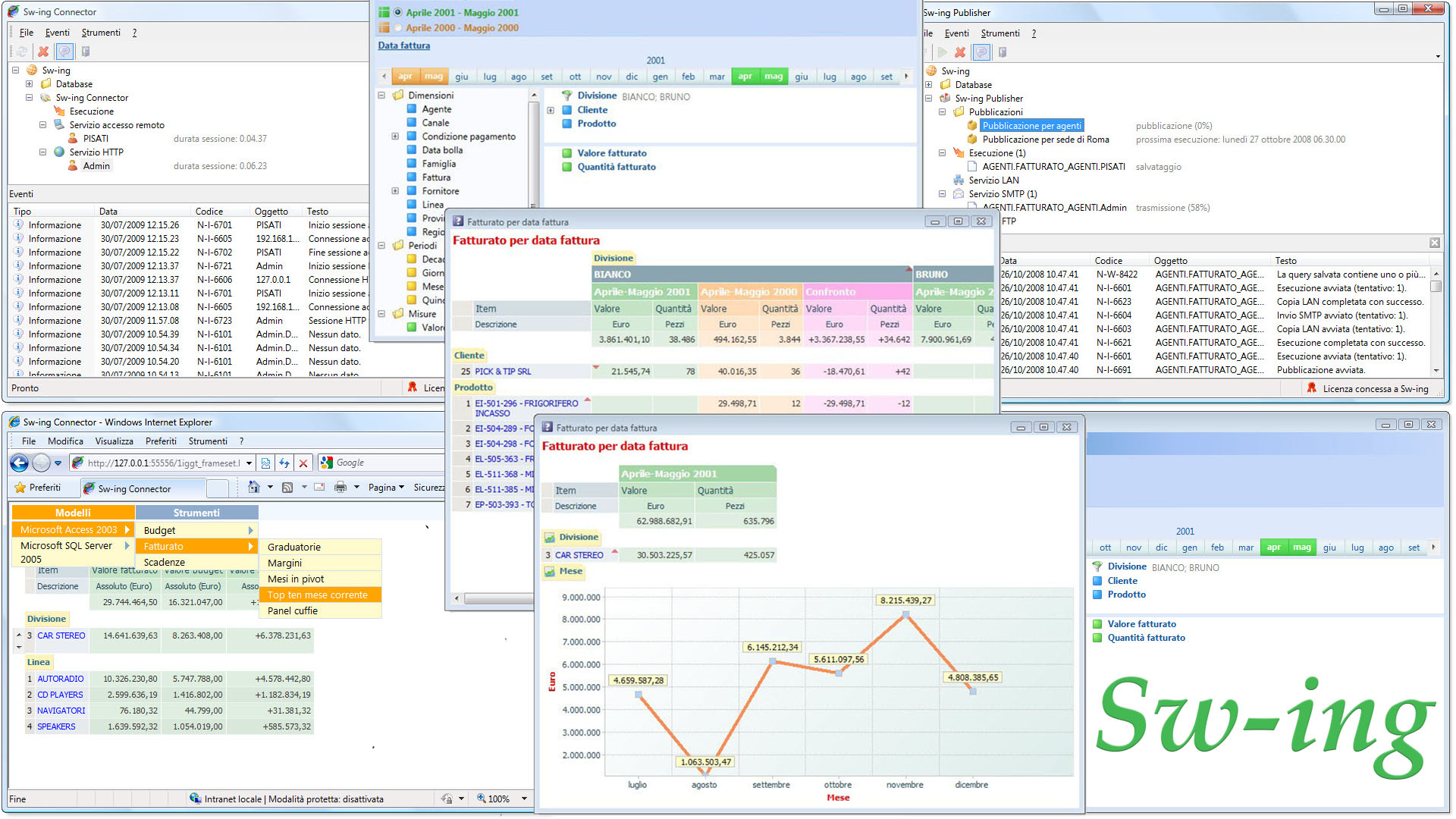
Task: Click stop icon beside Internet Explorer address bar
Action: coord(303,463)
